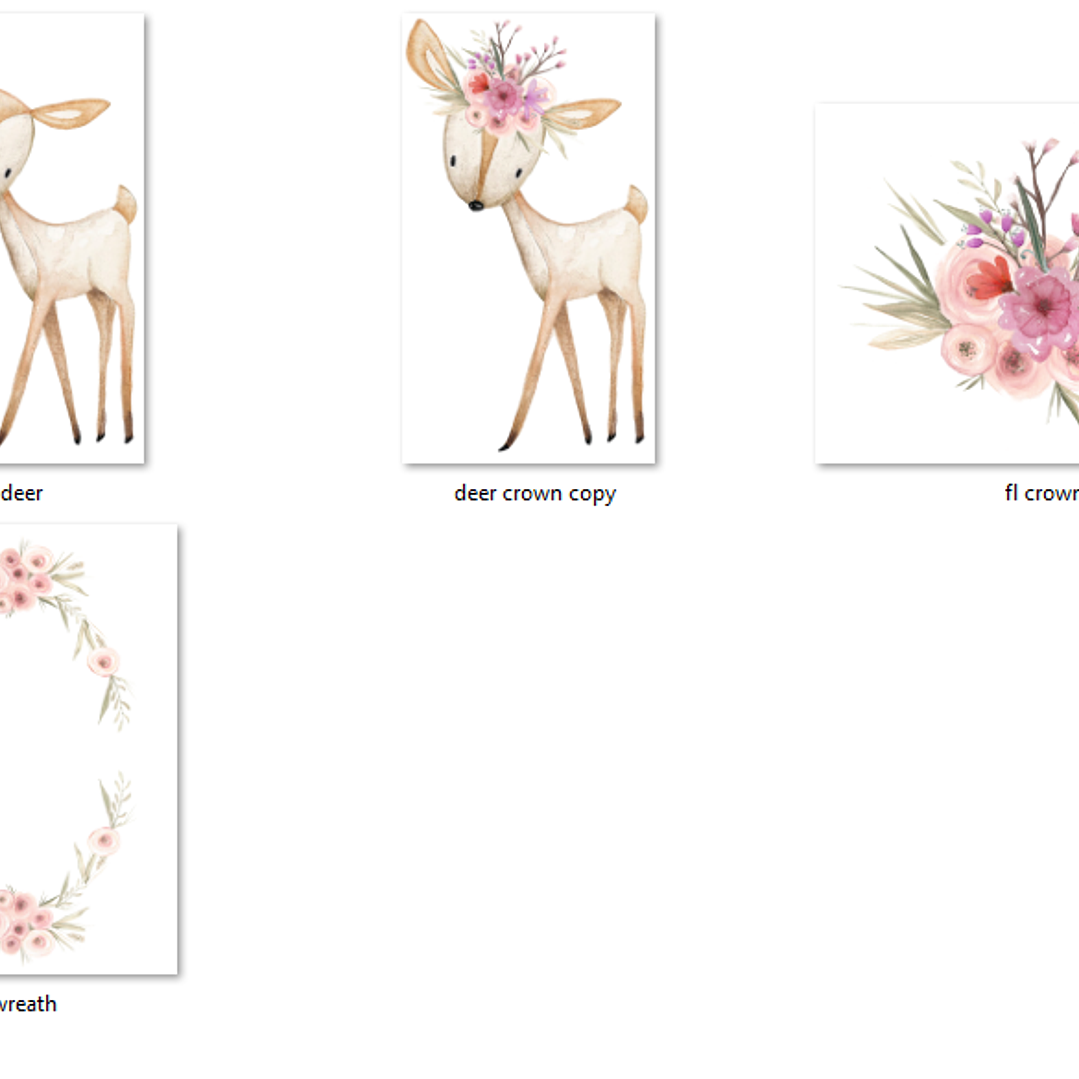Click the tail of the plain deer
The width and height of the screenshot is (1079, 1079).
pos(125,205)
